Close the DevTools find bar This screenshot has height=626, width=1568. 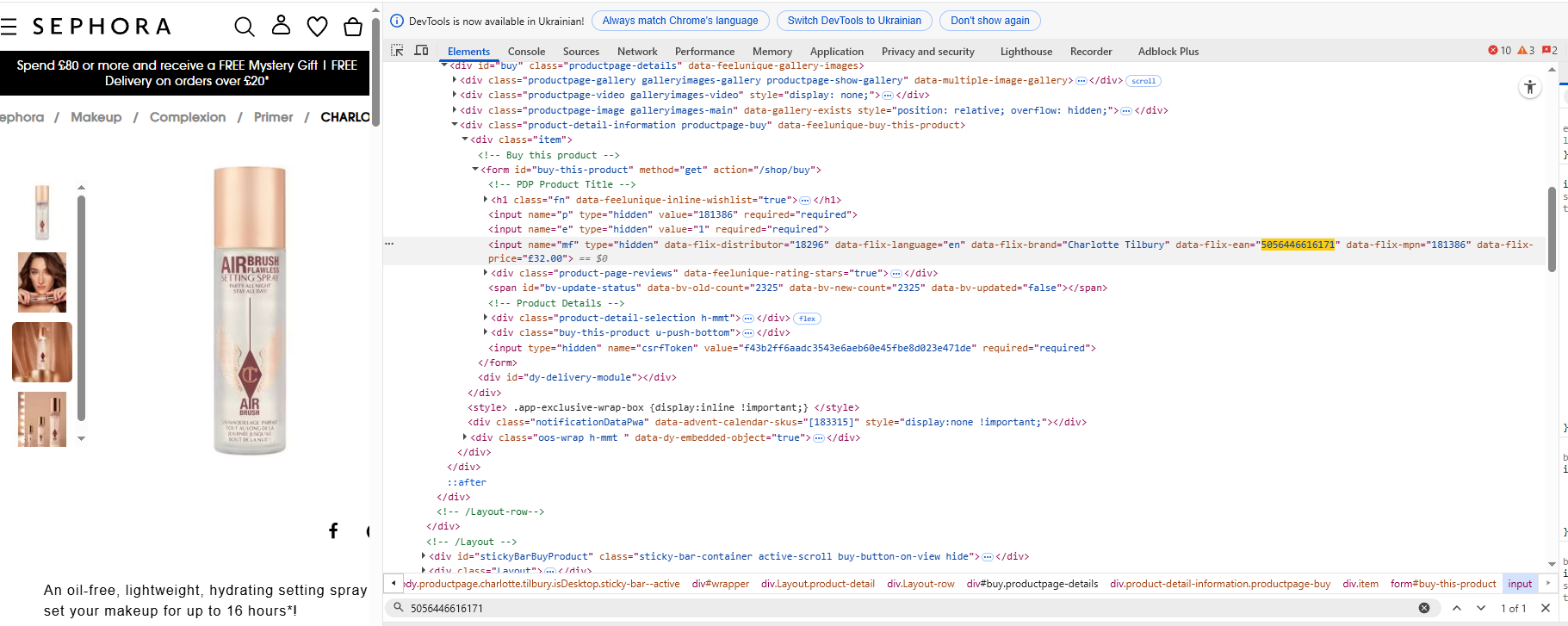[x=1546, y=608]
